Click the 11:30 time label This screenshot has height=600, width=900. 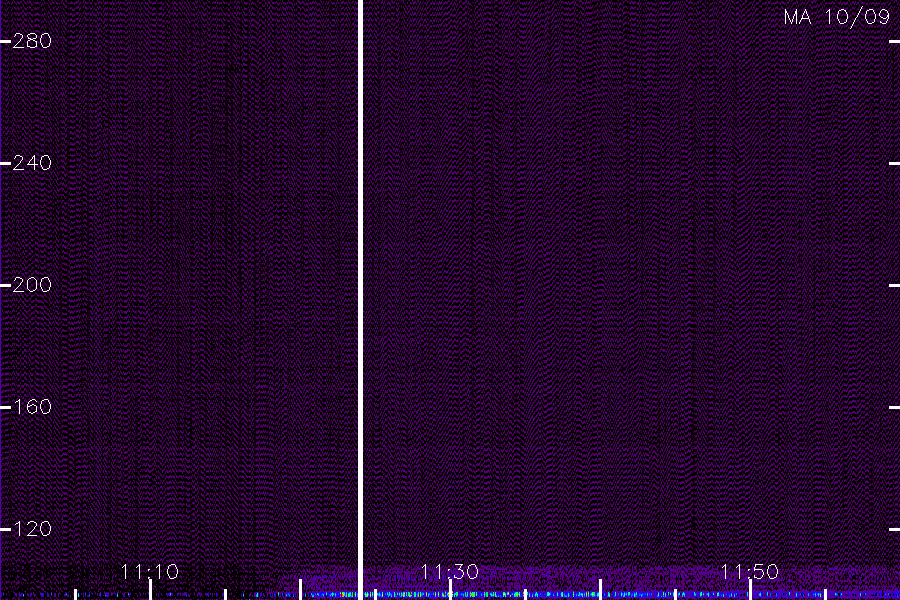pyautogui.click(x=449, y=572)
